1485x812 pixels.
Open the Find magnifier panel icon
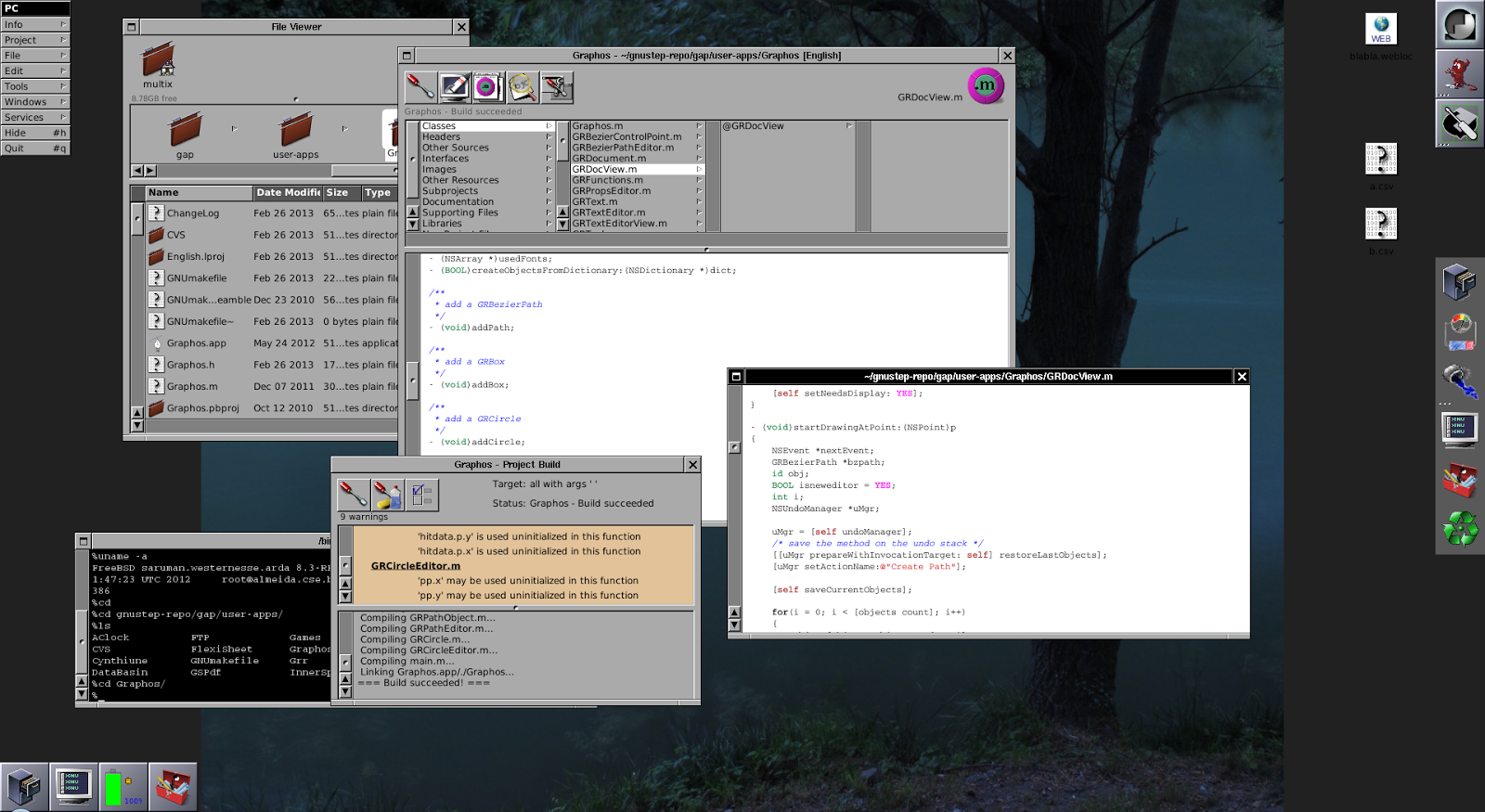pyautogui.click(x=523, y=87)
